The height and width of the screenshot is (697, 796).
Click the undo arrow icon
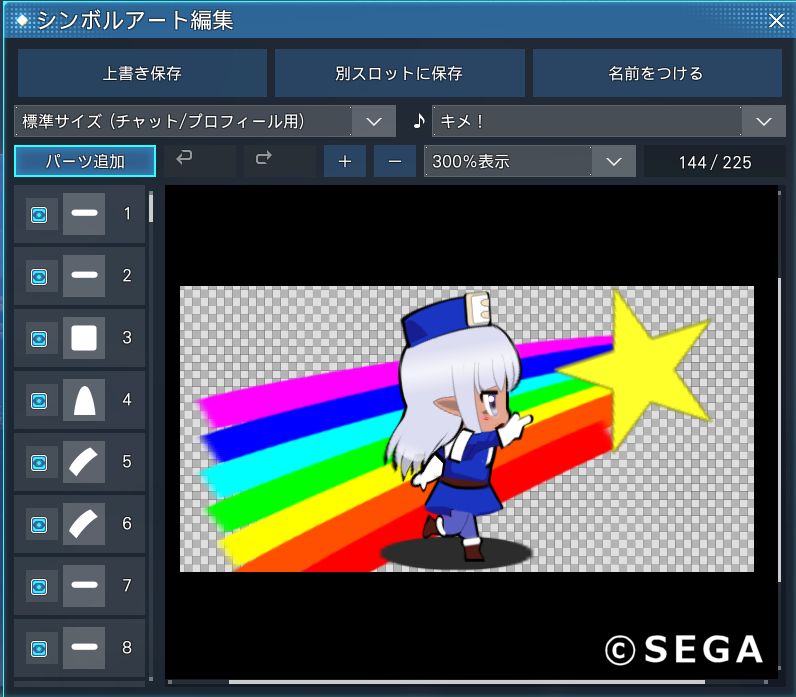184,157
